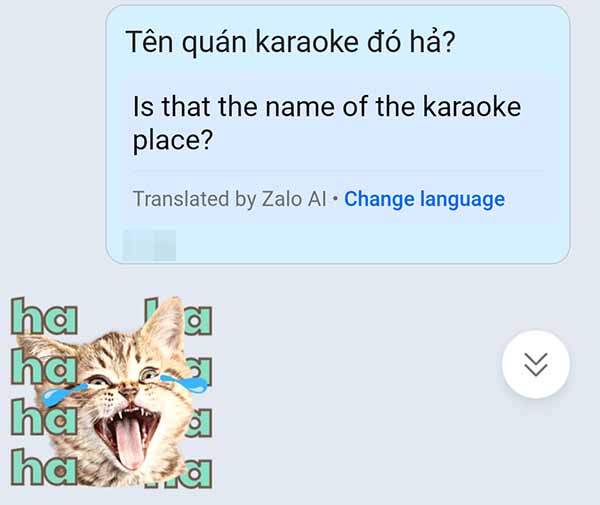Click the word "karaoke" in the Vietnamese message

pyautogui.click(x=307, y=42)
